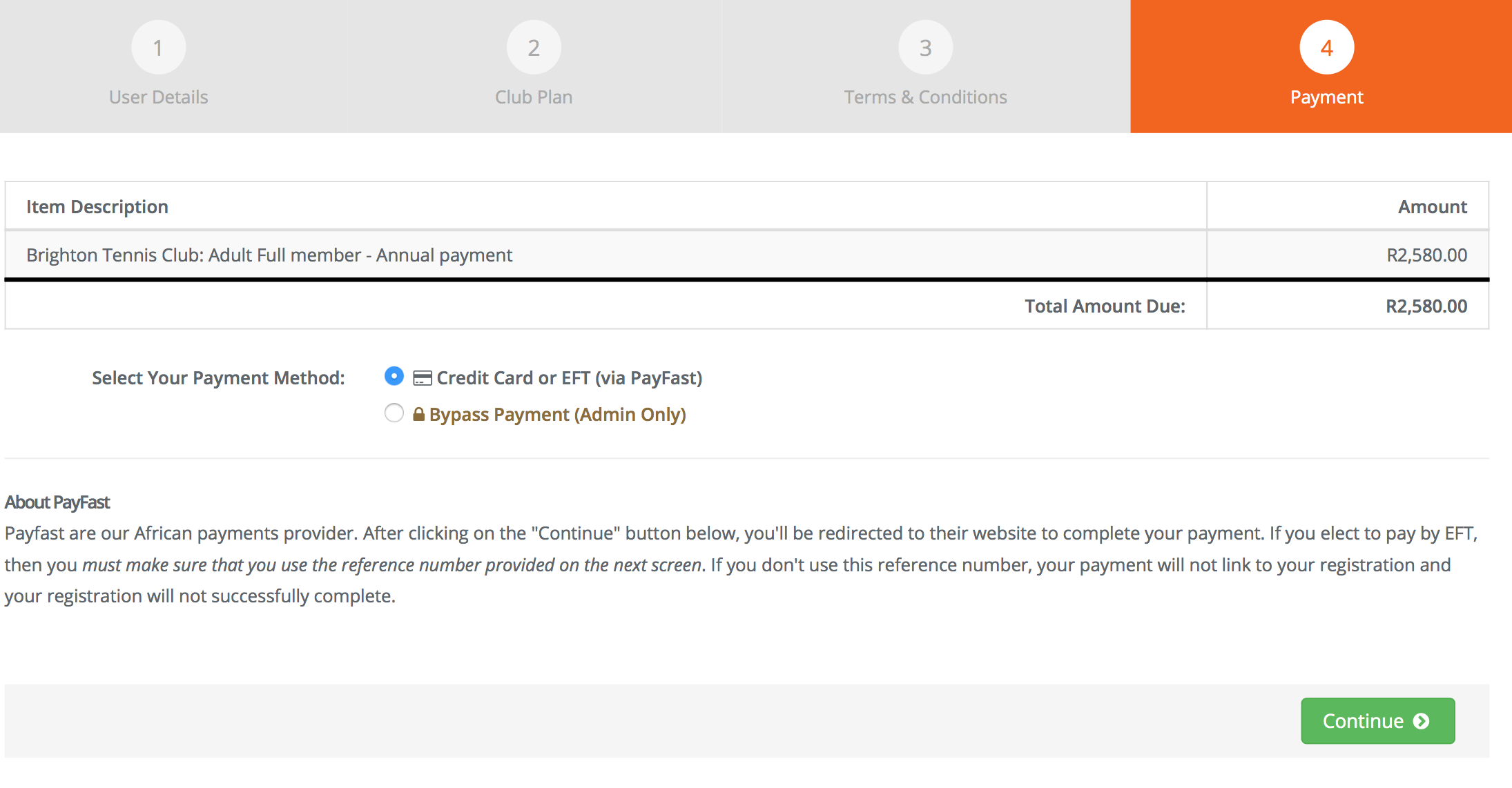
Task: Click the step 1 circle icon
Action: (158, 48)
